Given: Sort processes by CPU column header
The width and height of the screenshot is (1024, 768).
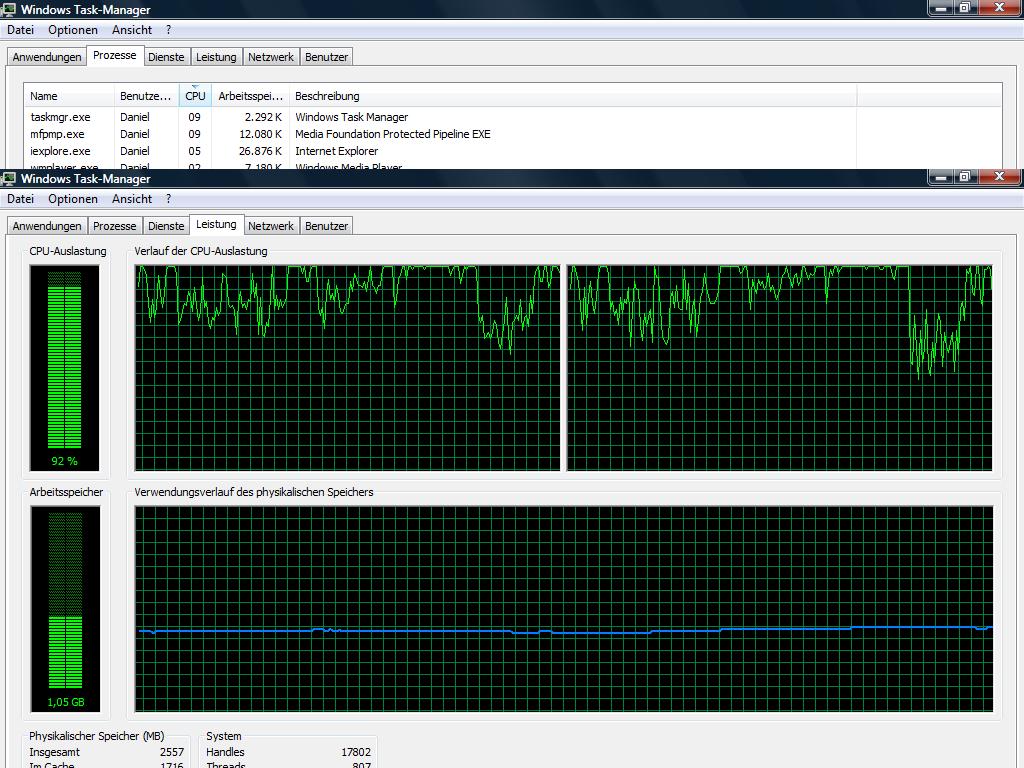Looking at the screenshot, I should click(x=195, y=96).
